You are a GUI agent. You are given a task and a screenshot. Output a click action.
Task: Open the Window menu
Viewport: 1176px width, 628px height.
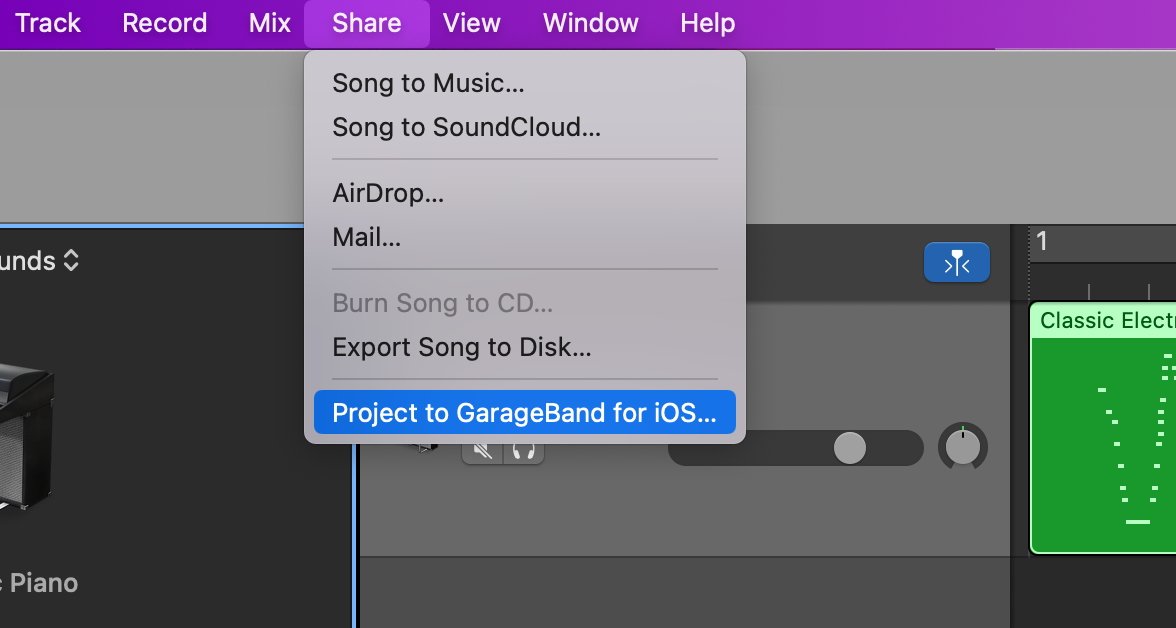[590, 23]
